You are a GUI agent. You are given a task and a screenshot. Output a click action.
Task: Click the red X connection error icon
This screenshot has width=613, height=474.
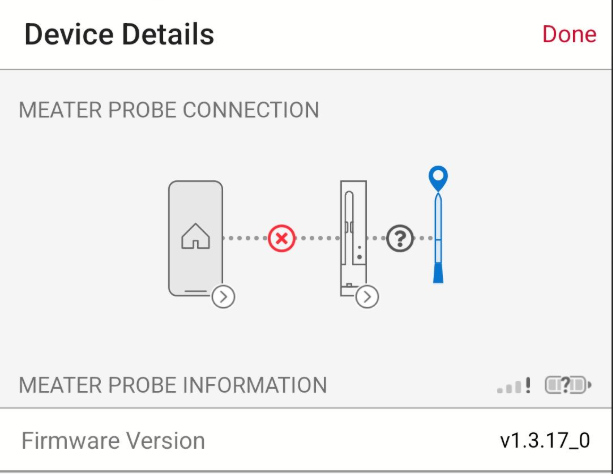tap(281, 238)
